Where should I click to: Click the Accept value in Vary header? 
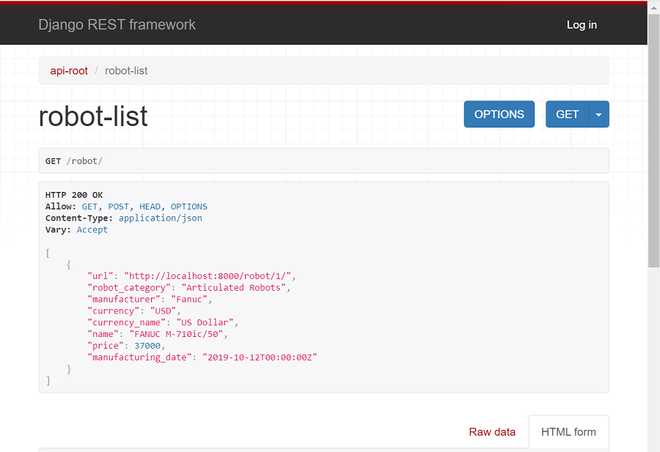click(92, 230)
